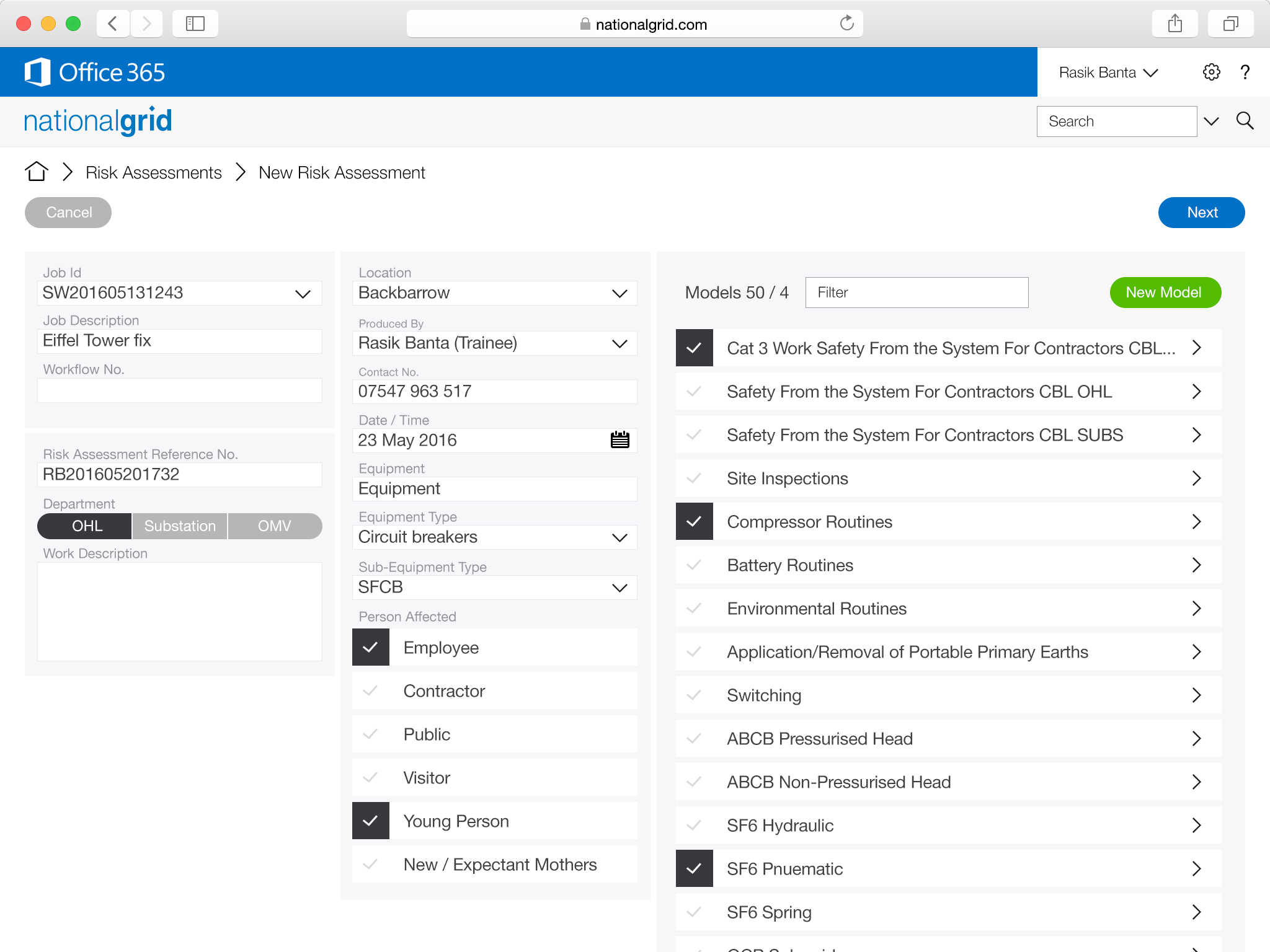Click the home breadcrumb icon
Viewport: 1270px width, 952px height.
point(37,172)
